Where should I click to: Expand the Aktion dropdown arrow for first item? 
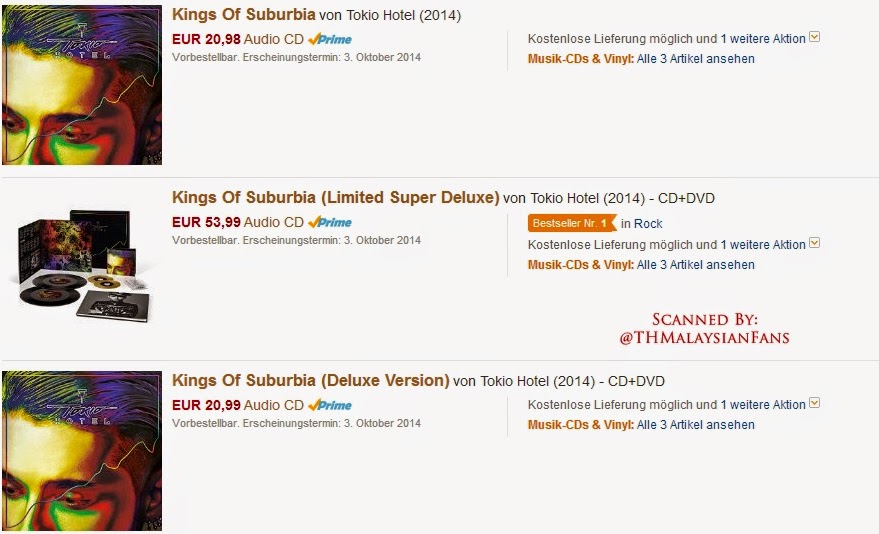814,38
